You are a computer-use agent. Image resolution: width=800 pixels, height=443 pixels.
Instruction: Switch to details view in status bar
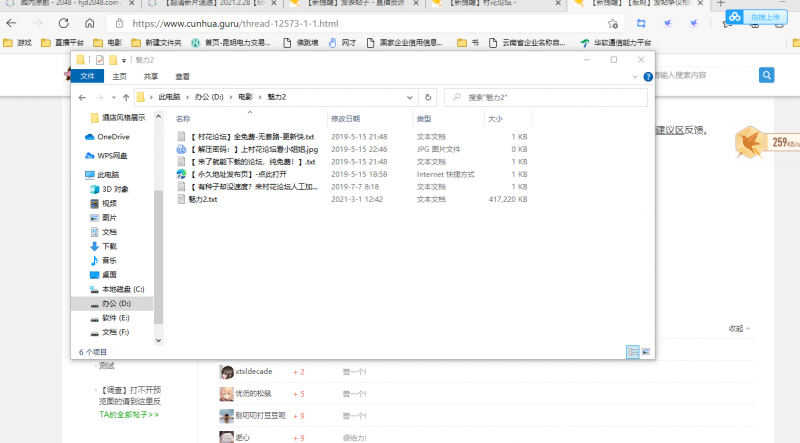tap(632, 352)
